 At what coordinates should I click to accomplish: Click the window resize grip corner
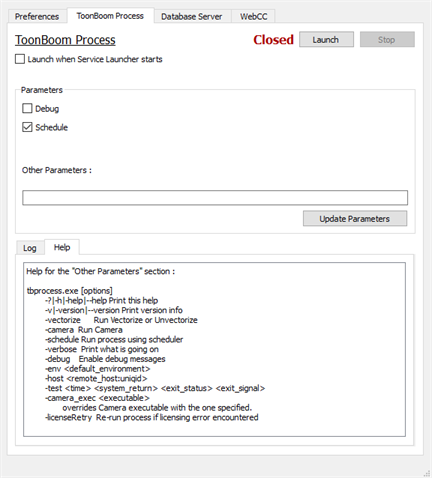point(427,473)
